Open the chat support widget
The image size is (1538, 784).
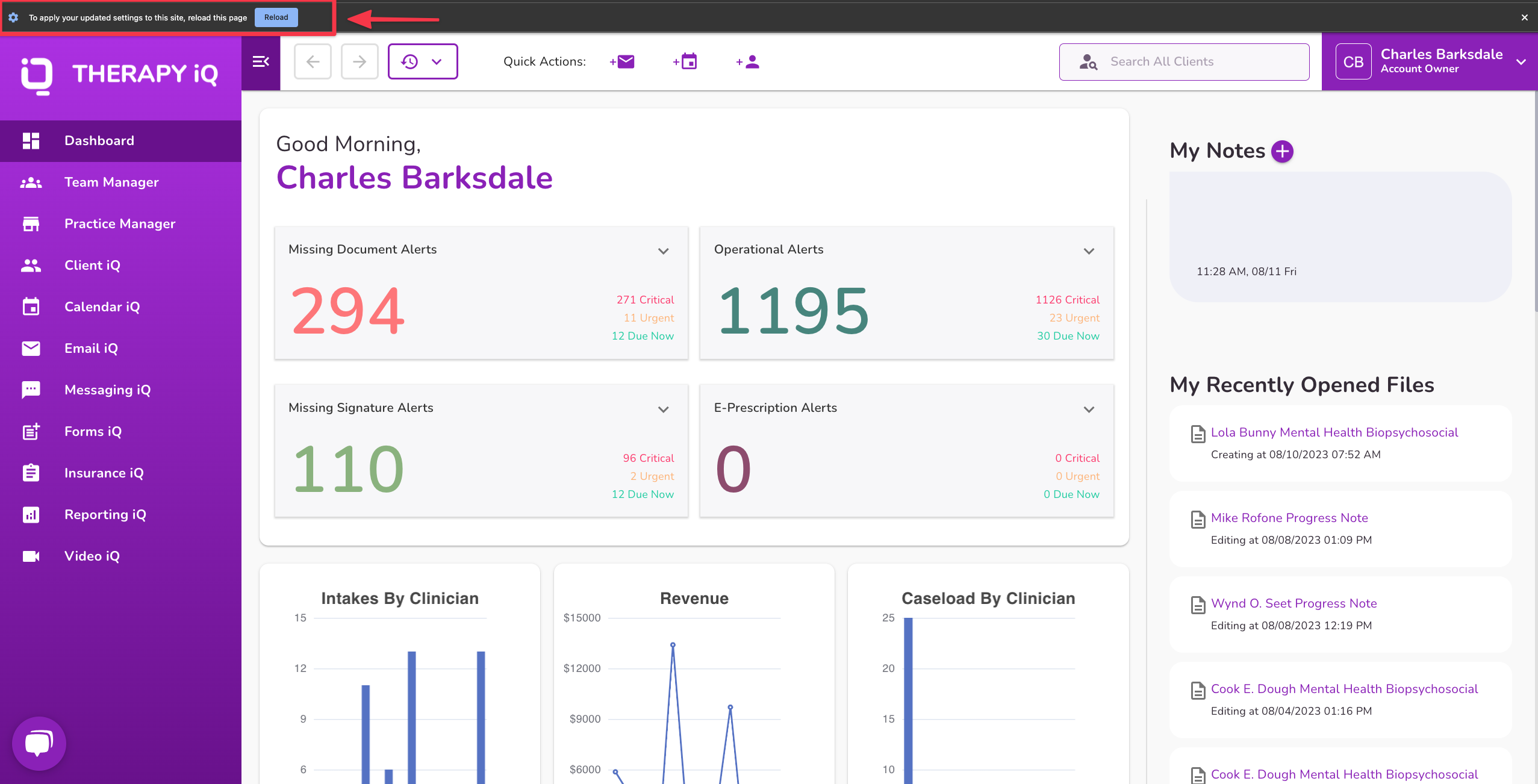click(39, 743)
